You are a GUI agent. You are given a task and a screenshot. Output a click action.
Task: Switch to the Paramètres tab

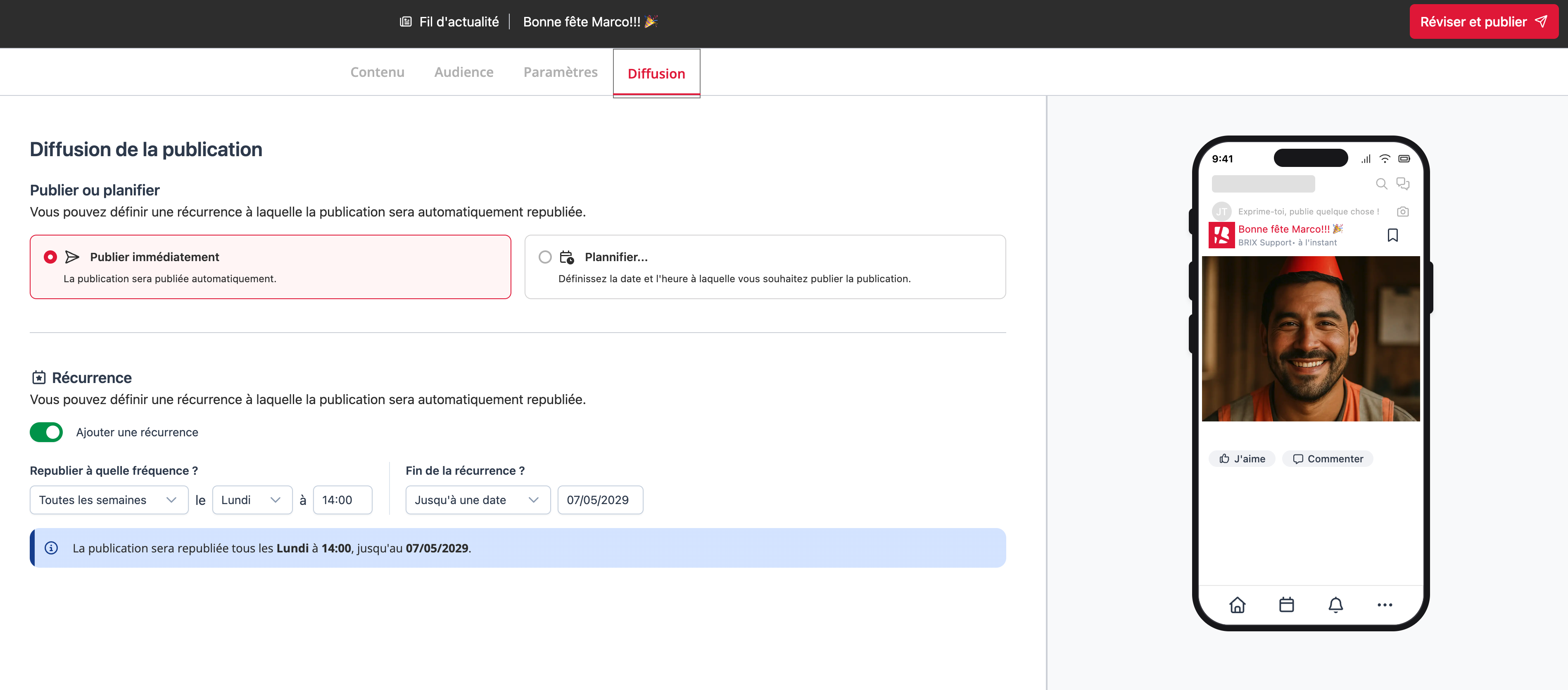click(561, 72)
